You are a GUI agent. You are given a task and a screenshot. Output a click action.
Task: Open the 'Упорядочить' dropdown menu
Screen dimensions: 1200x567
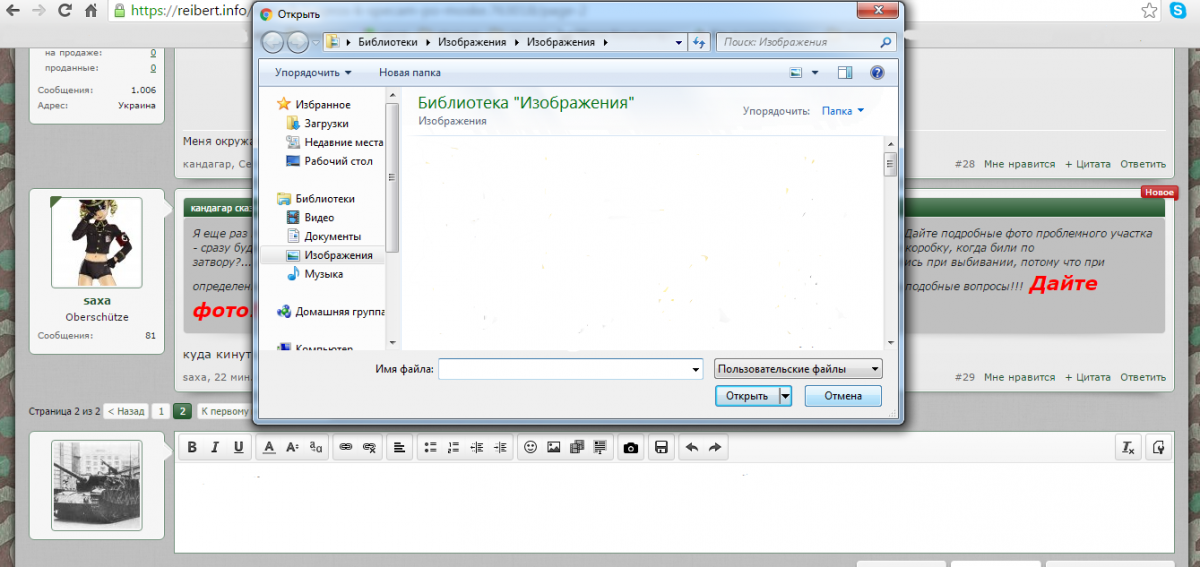point(313,73)
